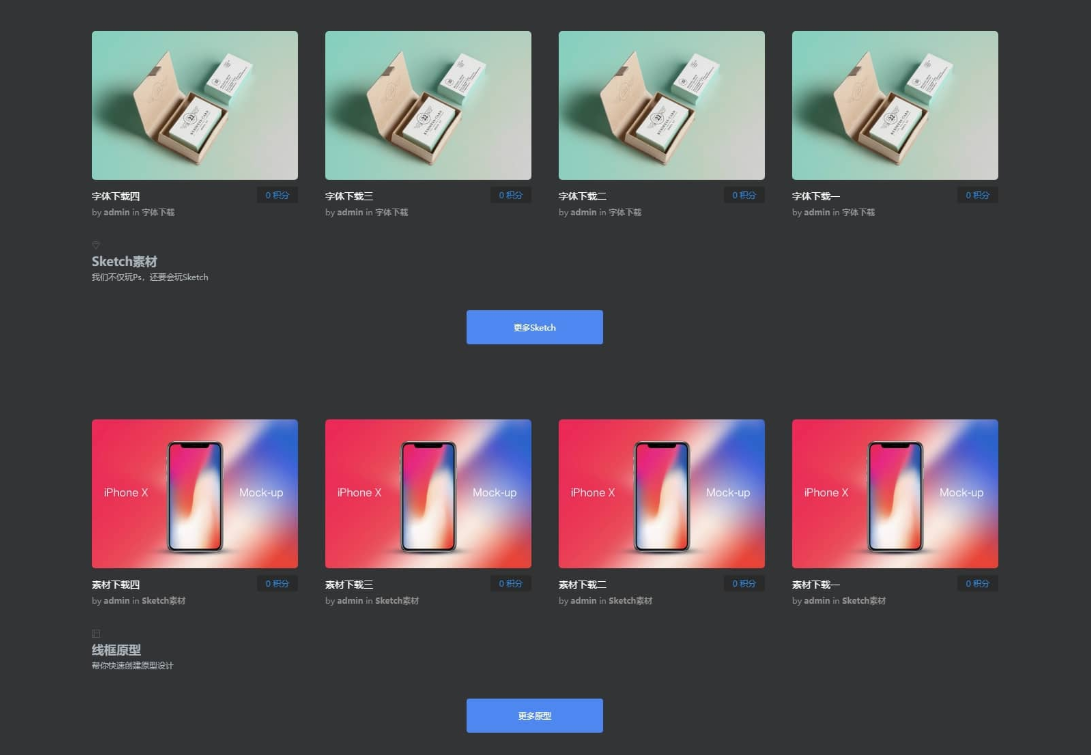Click the 字体下载一 title link
This screenshot has height=755, width=1091.
click(815, 196)
